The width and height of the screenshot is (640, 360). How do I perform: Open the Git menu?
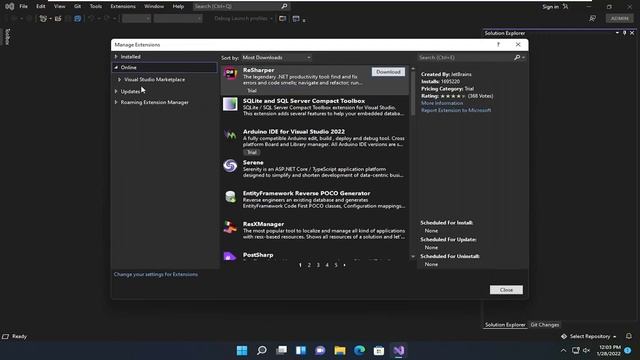coord(77,6)
